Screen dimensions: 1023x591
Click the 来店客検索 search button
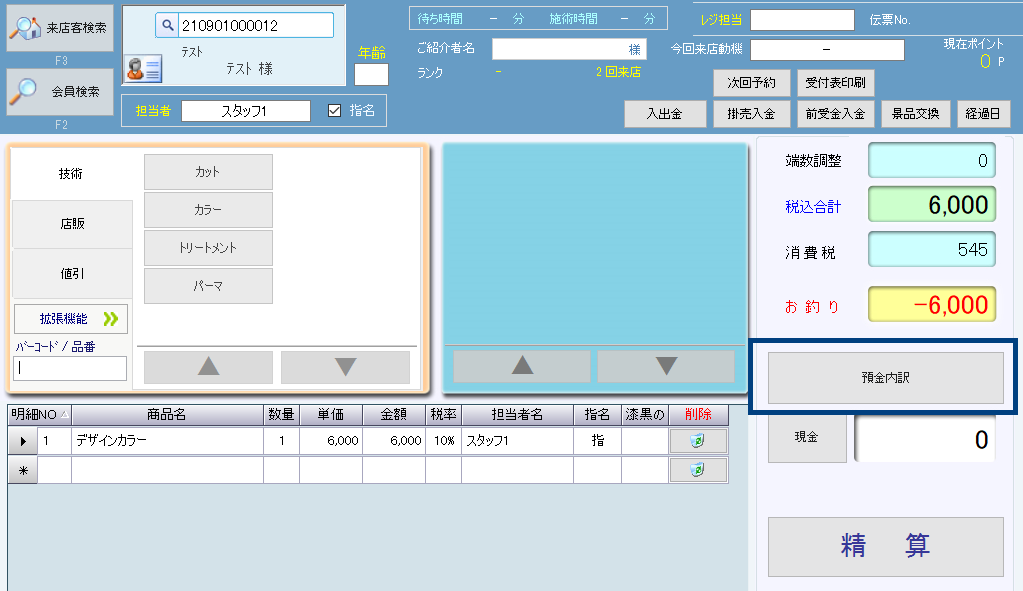60,28
